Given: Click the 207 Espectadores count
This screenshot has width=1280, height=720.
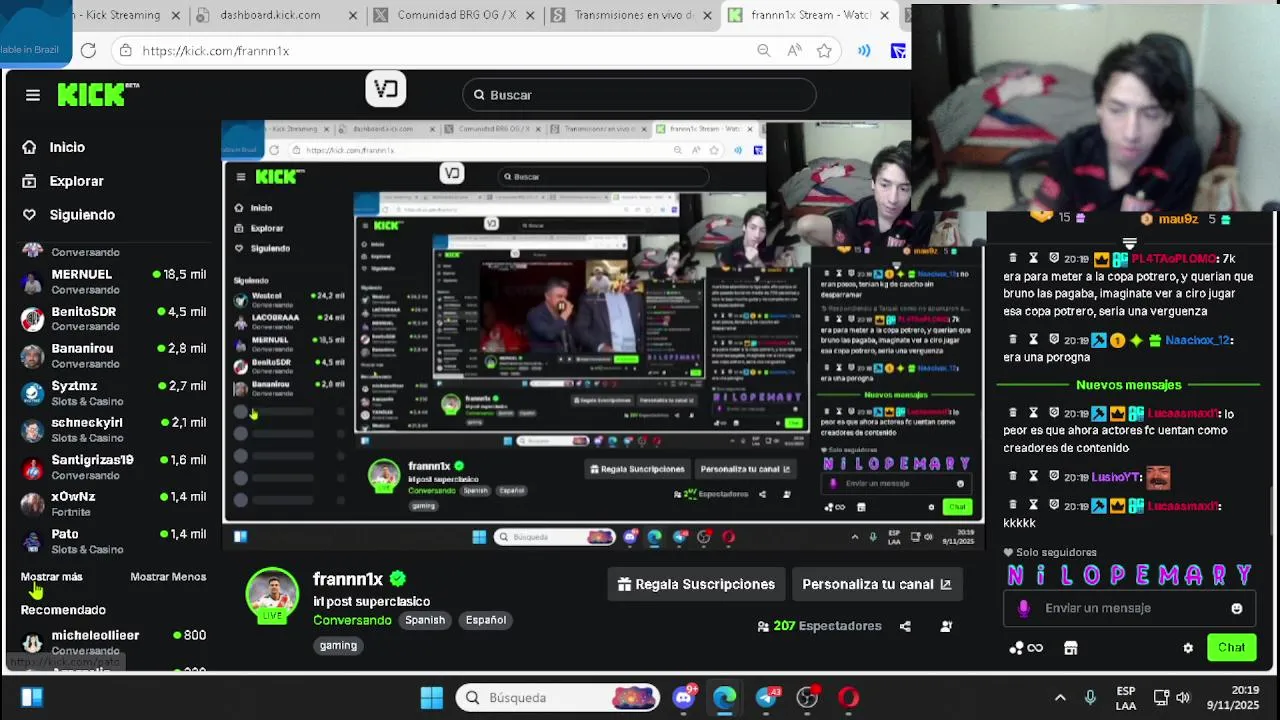Looking at the screenshot, I should pyautogui.click(x=820, y=626).
